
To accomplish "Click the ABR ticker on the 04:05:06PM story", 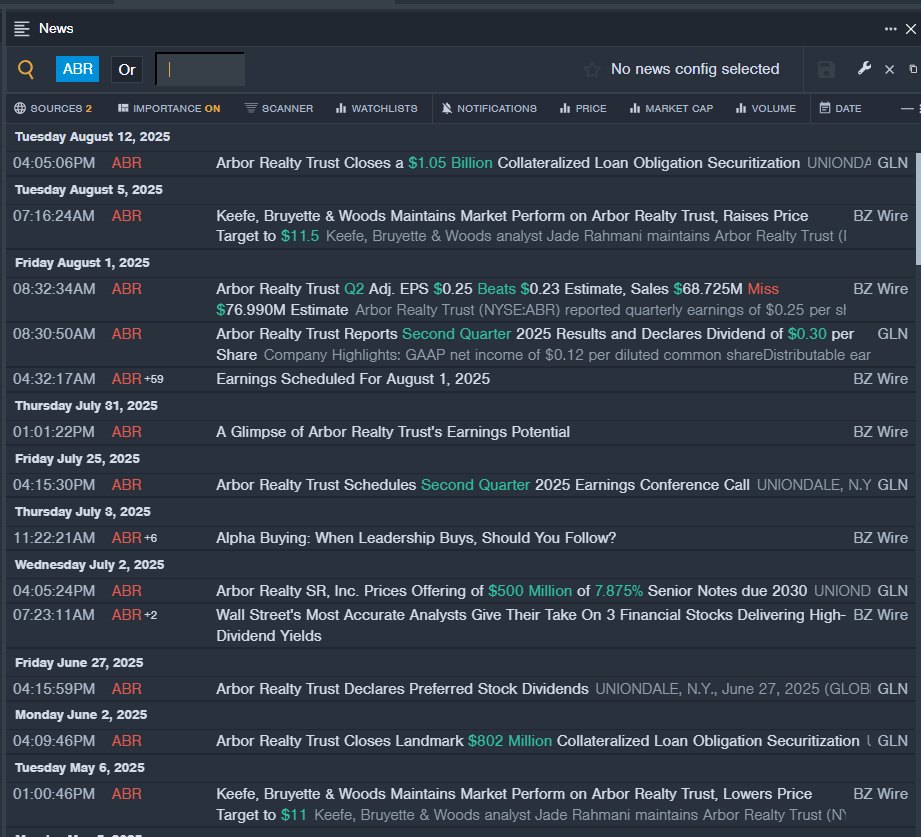I will (x=127, y=163).
